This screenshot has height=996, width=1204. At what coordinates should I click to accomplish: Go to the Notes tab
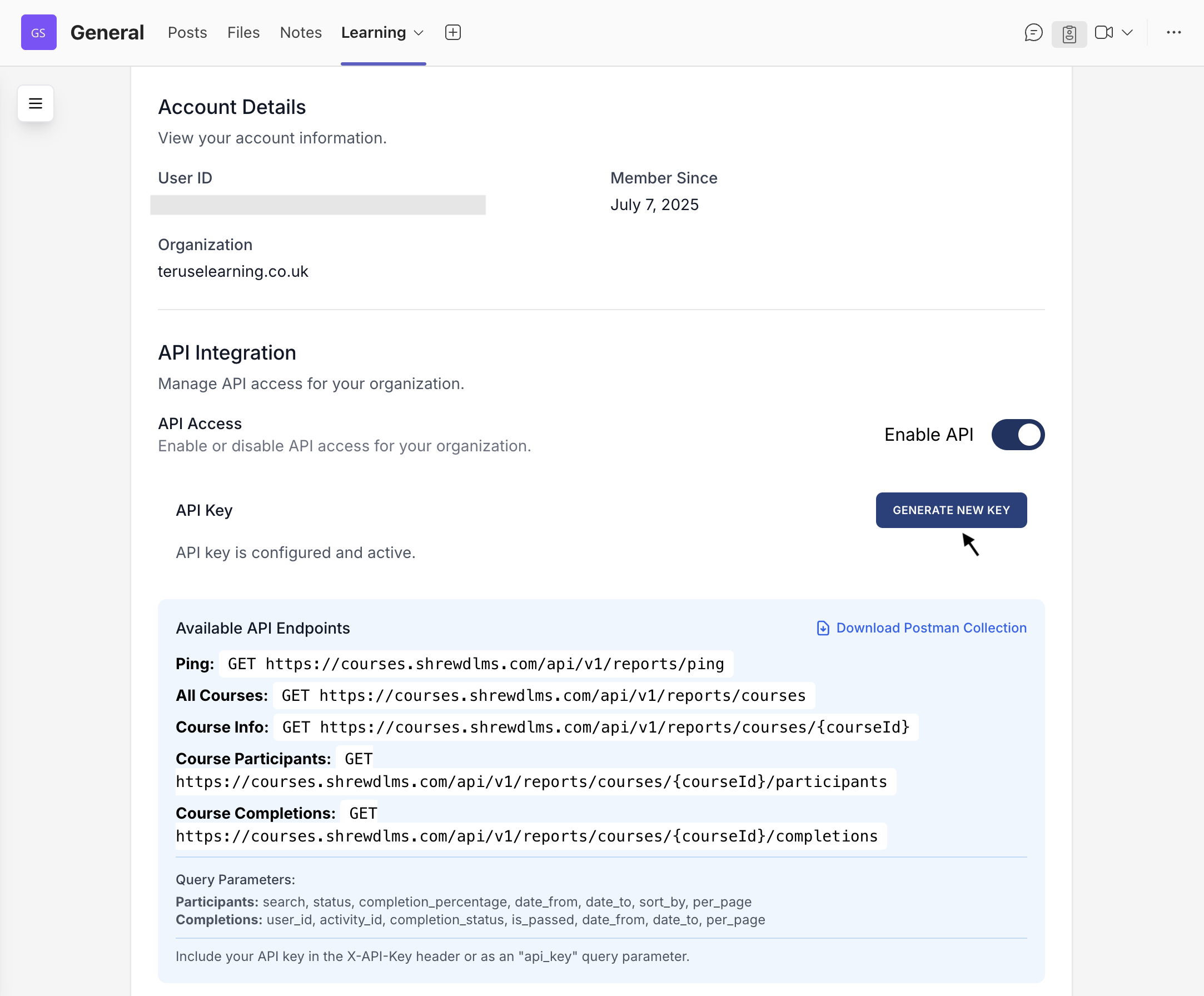[x=300, y=33]
